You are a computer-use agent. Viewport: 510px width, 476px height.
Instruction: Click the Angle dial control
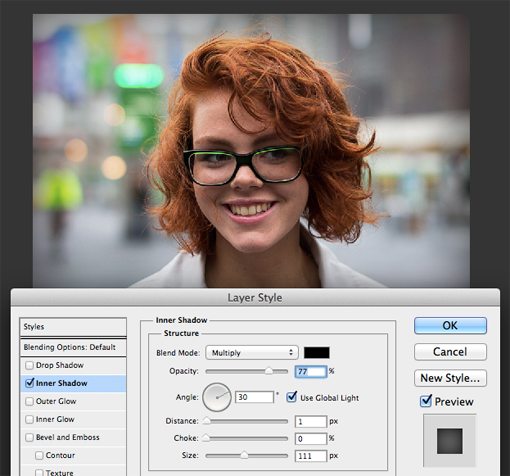click(217, 397)
